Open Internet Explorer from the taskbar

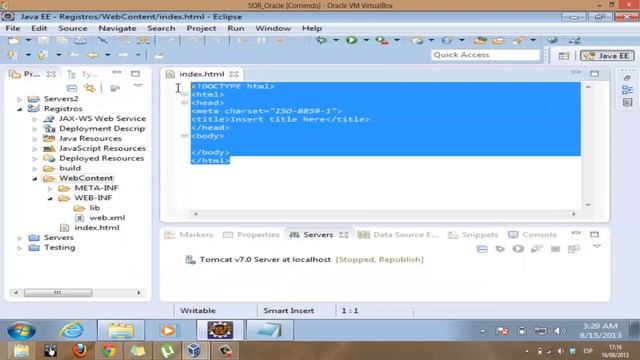72,330
